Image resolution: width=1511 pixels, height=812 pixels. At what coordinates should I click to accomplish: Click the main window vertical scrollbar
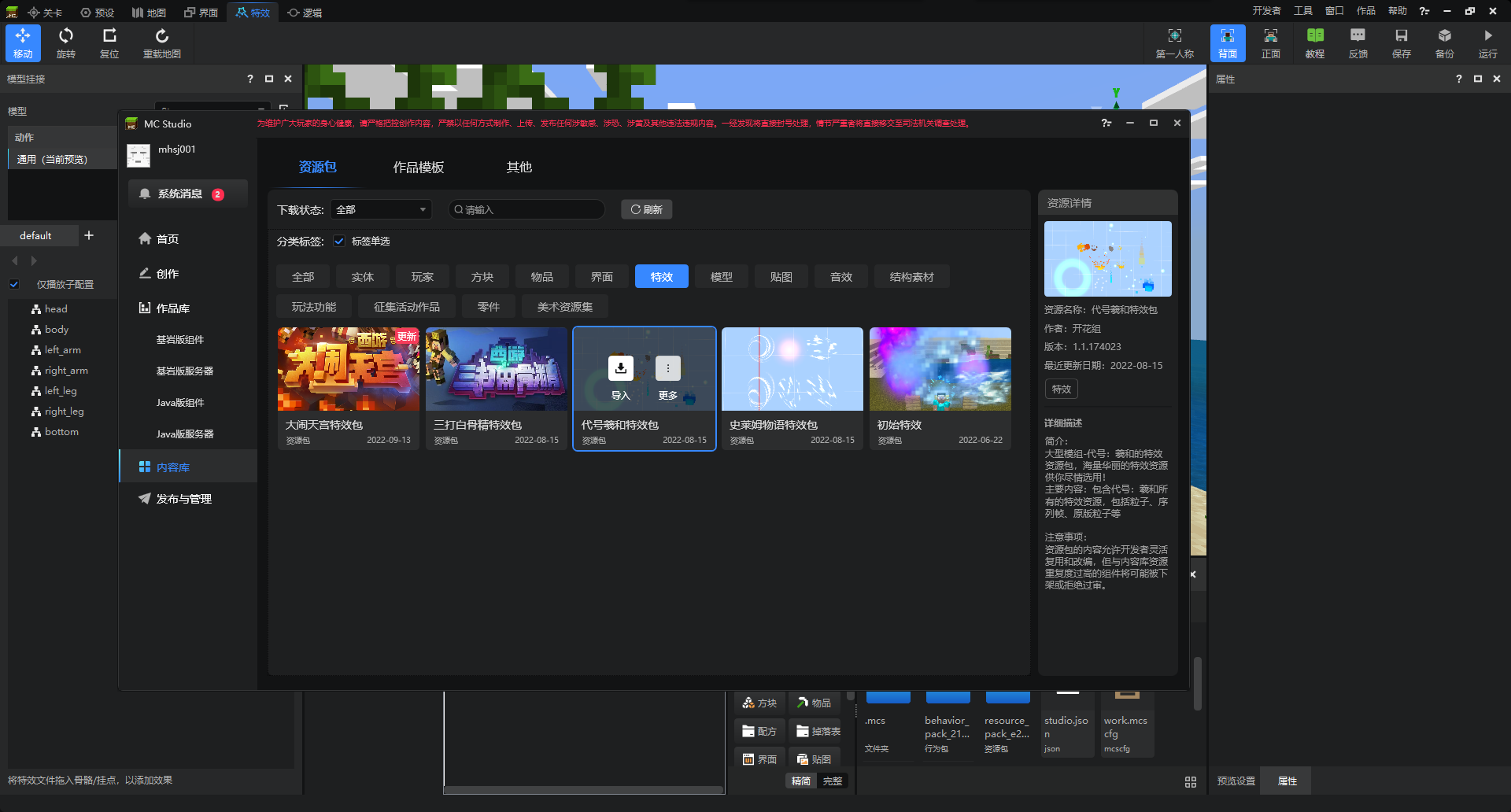coord(1197,684)
